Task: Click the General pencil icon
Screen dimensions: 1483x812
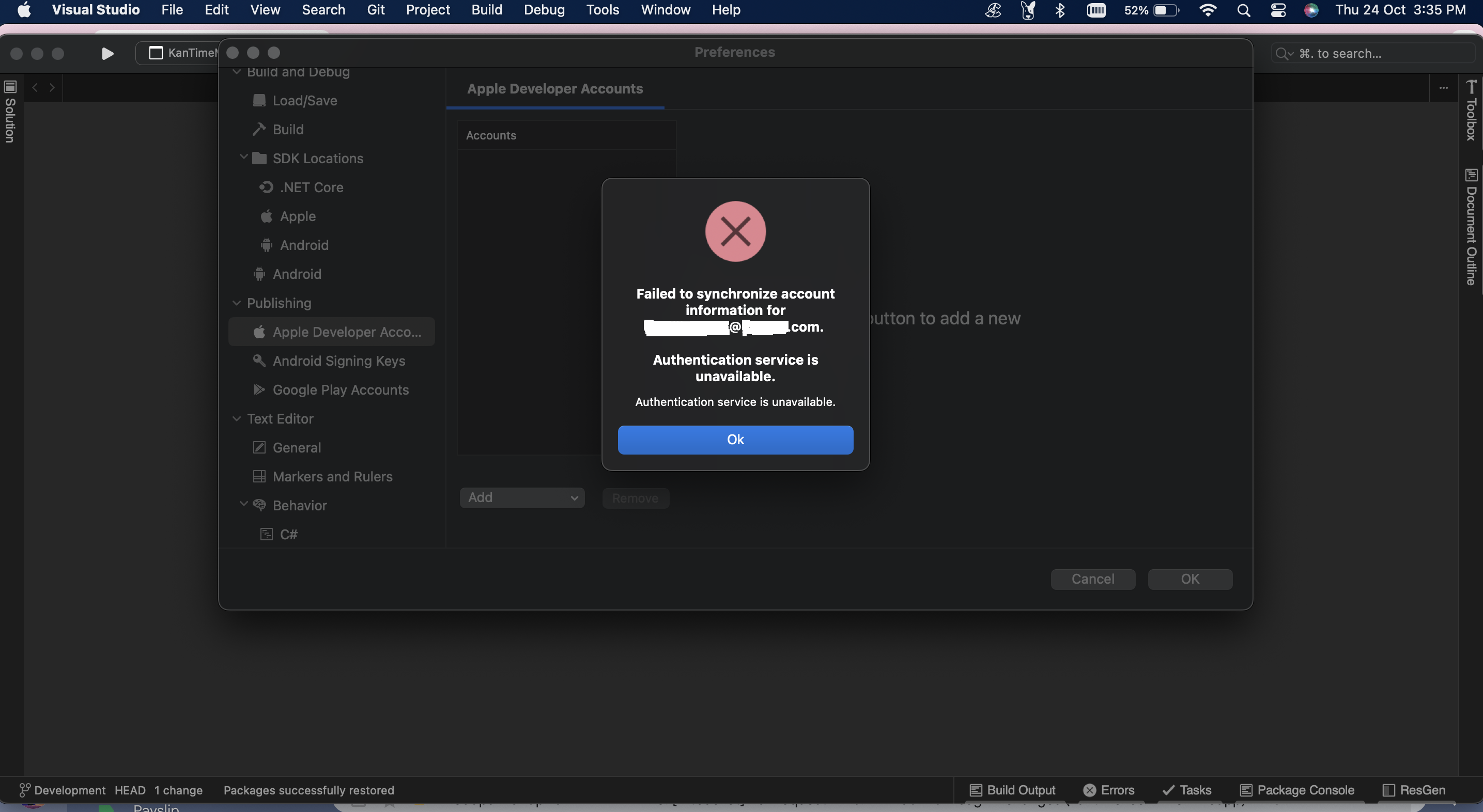Action: coord(259,447)
